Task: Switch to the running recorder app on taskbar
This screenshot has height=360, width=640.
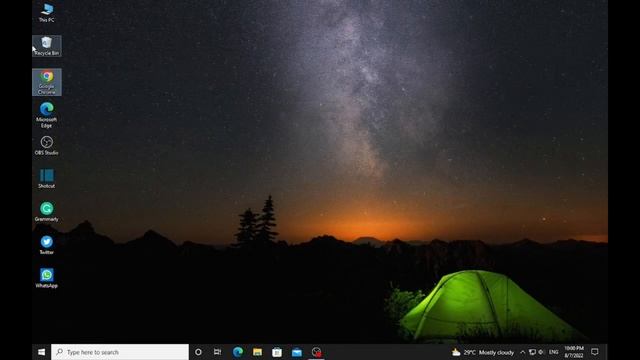Action: (316, 352)
